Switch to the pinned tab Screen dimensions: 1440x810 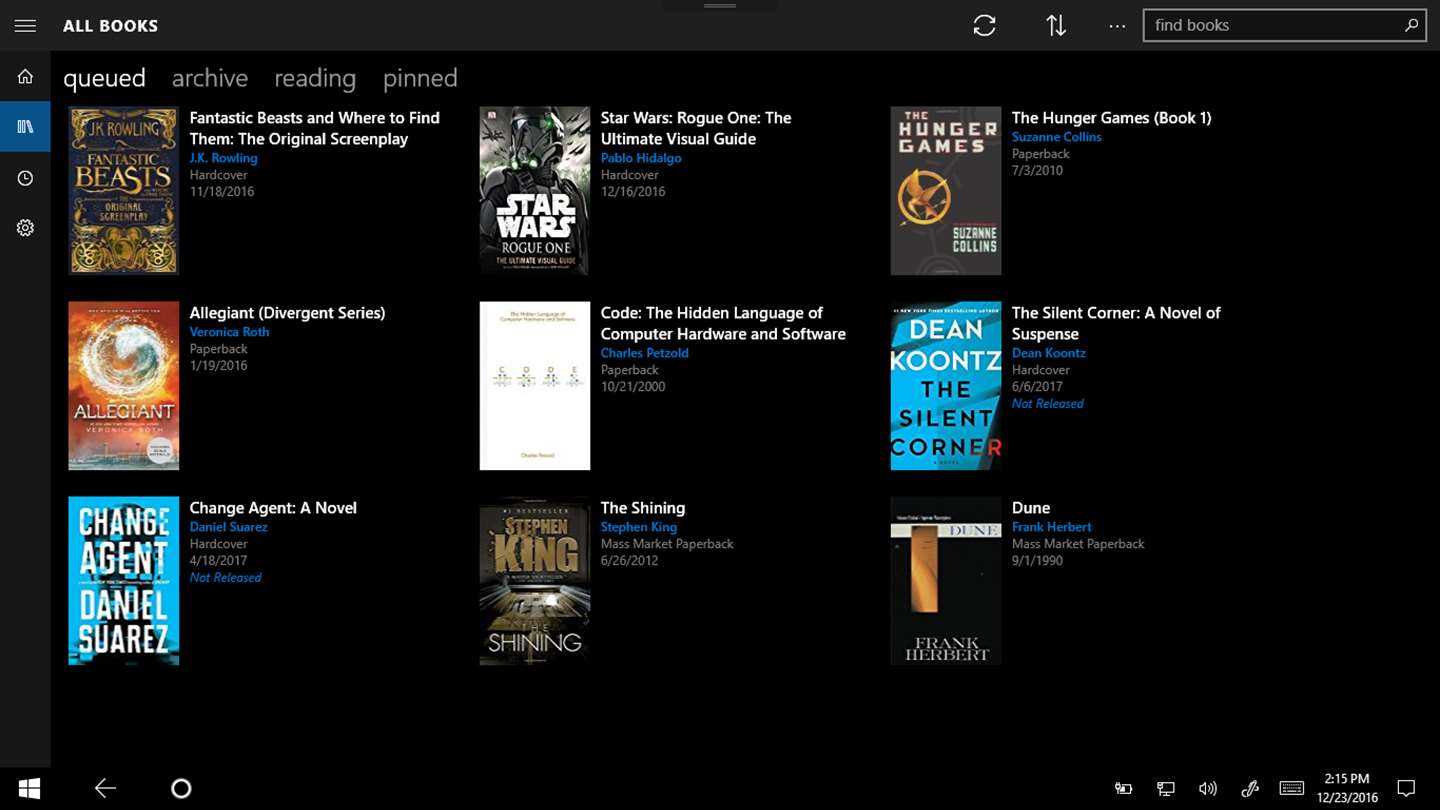(x=420, y=78)
